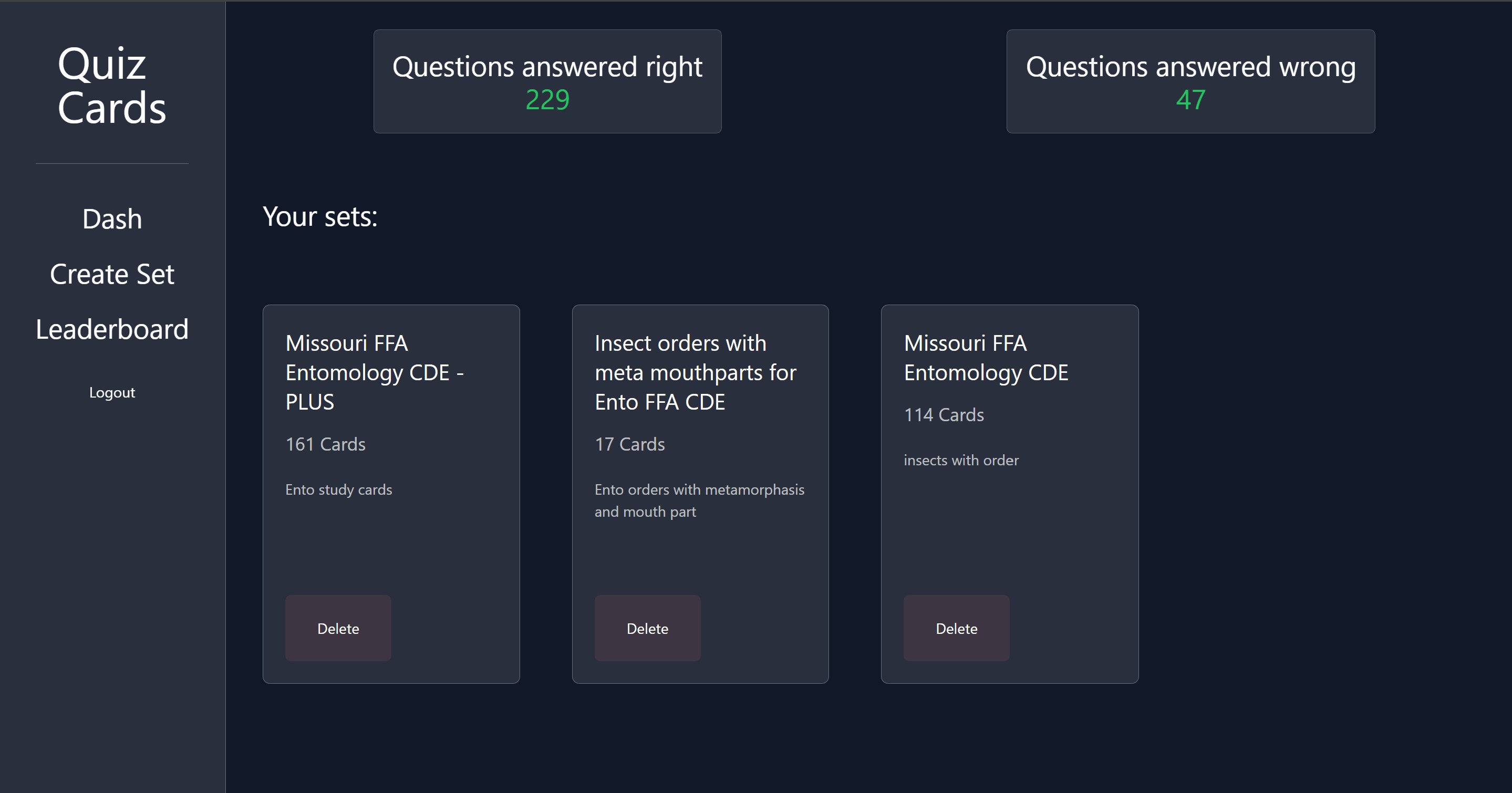The width and height of the screenshot is (1512, 793).
Task: Click the 17 Cards count label
Action: click(x=630, y=444)
